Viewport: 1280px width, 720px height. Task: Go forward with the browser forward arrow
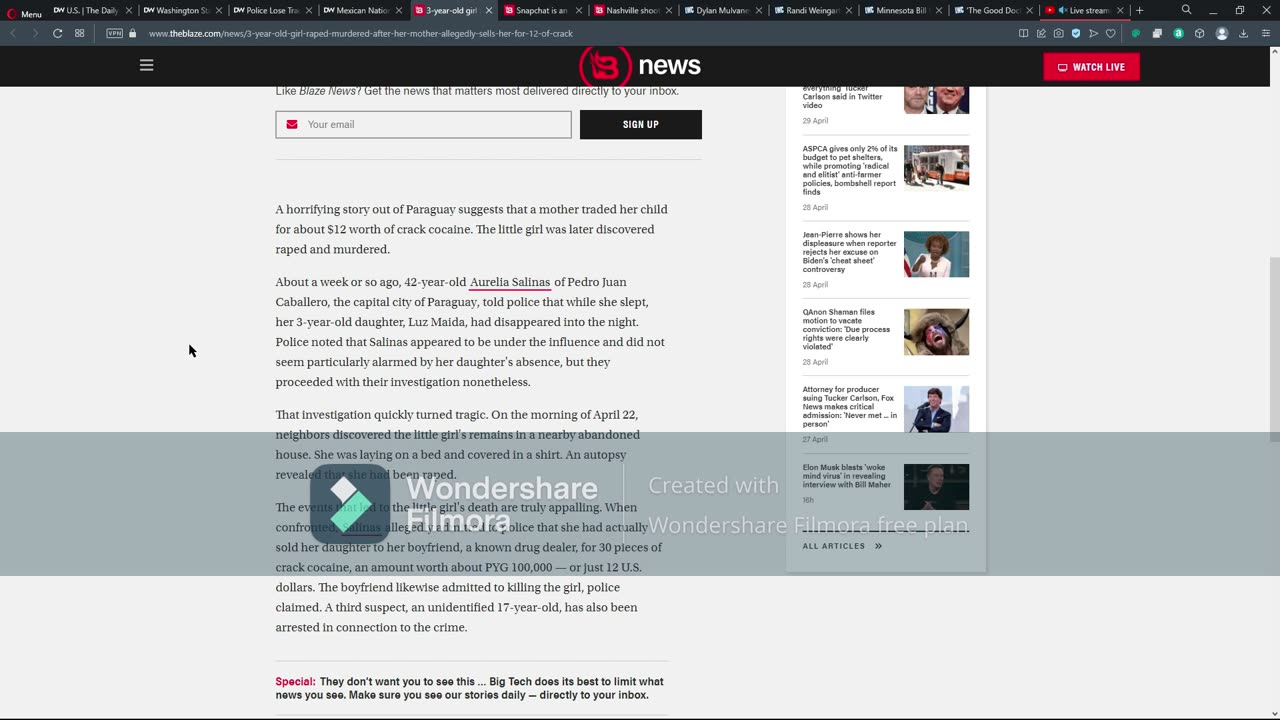(35, 33)
